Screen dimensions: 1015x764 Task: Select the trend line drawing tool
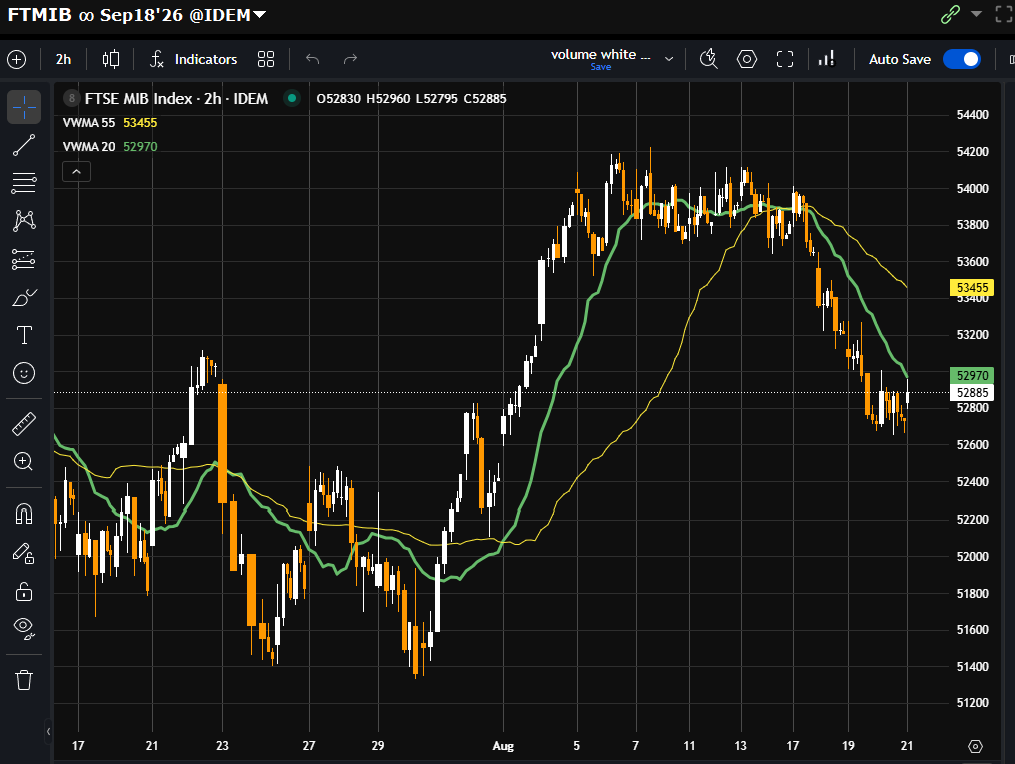click(x=24, y=145)
